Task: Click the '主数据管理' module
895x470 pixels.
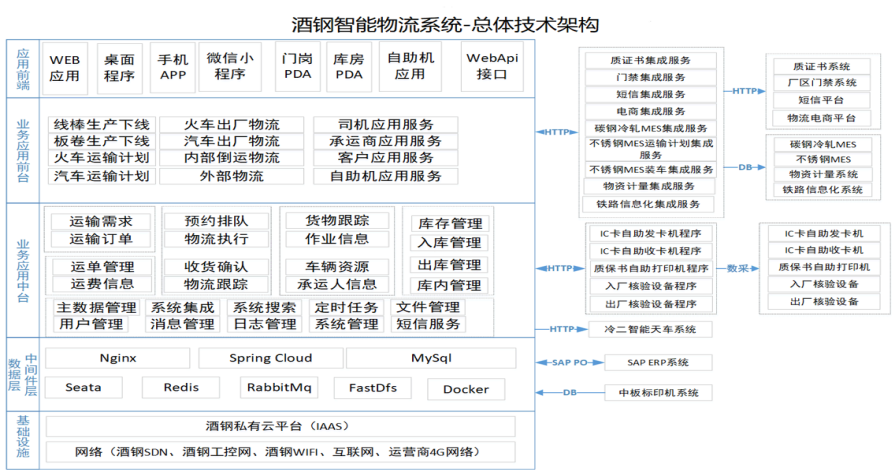Action: pos(96,307)
